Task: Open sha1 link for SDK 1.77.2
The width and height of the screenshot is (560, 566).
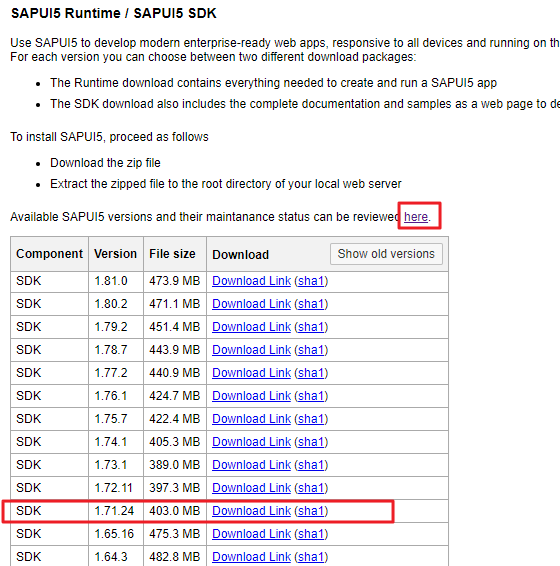Action: [x=311, y=373]
